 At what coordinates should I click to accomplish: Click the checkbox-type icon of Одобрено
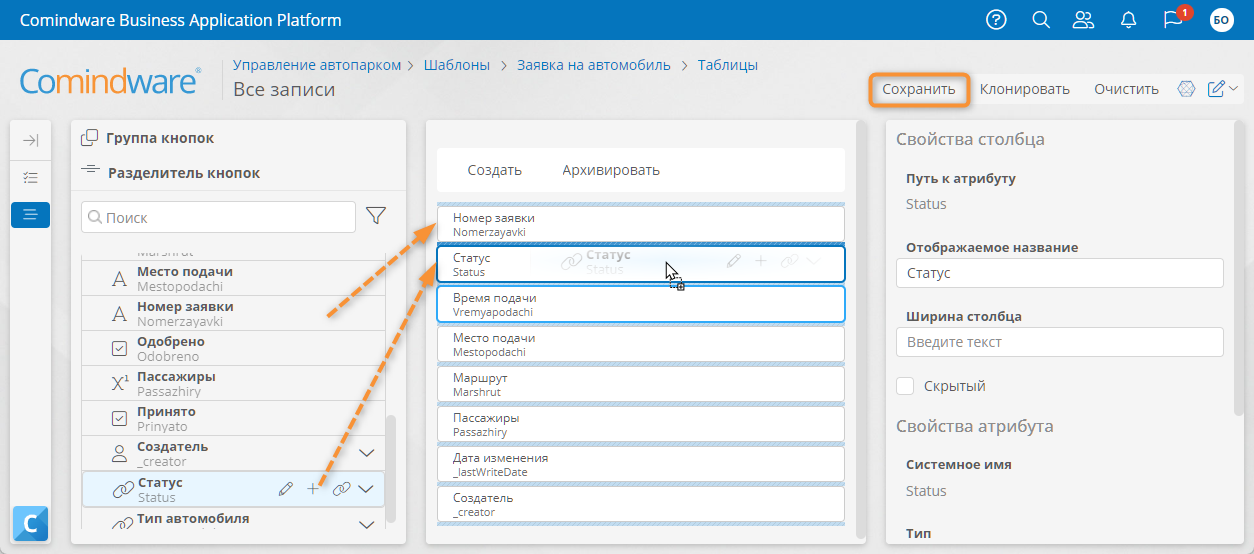(119, 349)
